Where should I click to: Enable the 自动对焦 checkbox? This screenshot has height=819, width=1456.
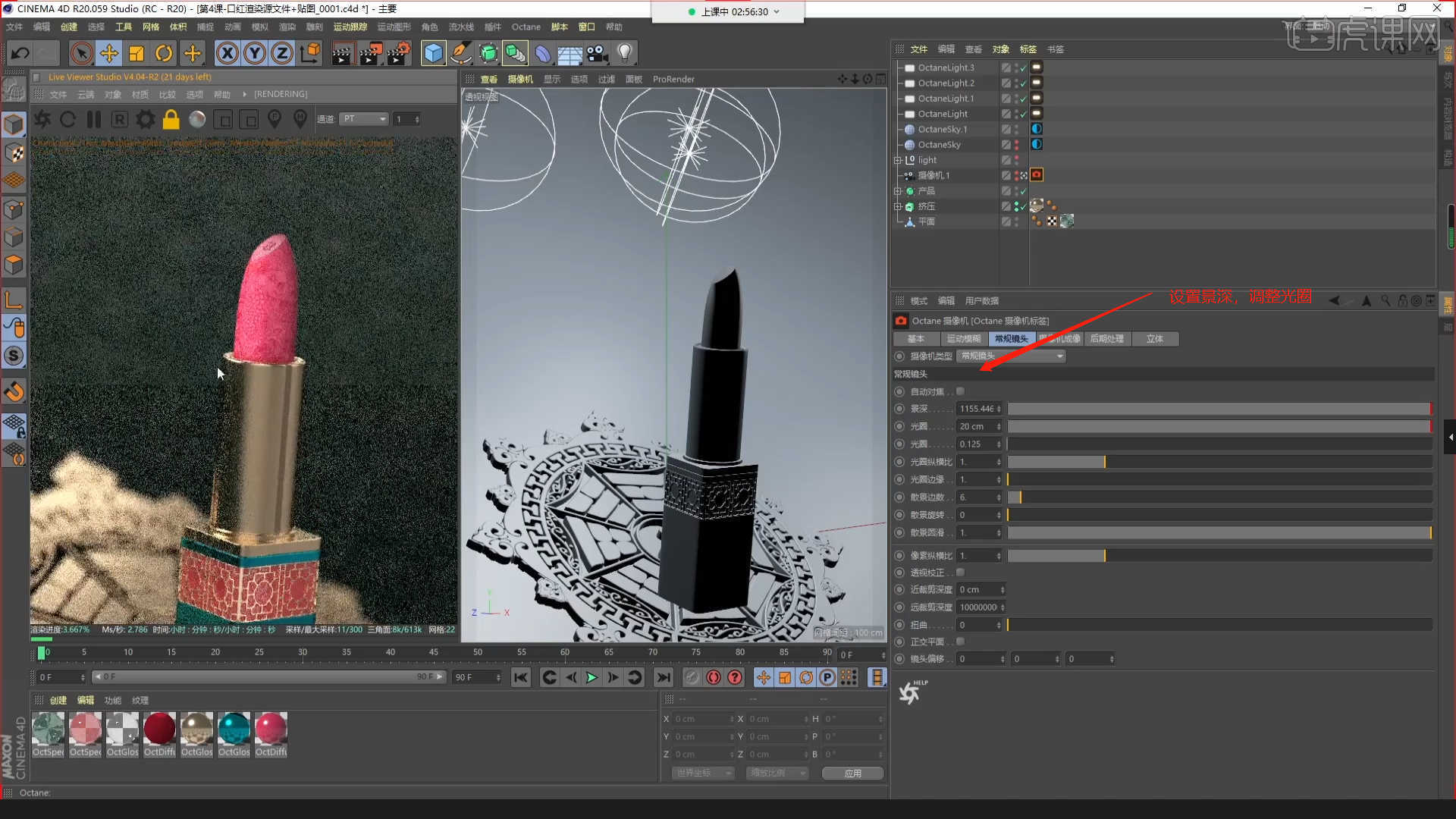point(960,391)
